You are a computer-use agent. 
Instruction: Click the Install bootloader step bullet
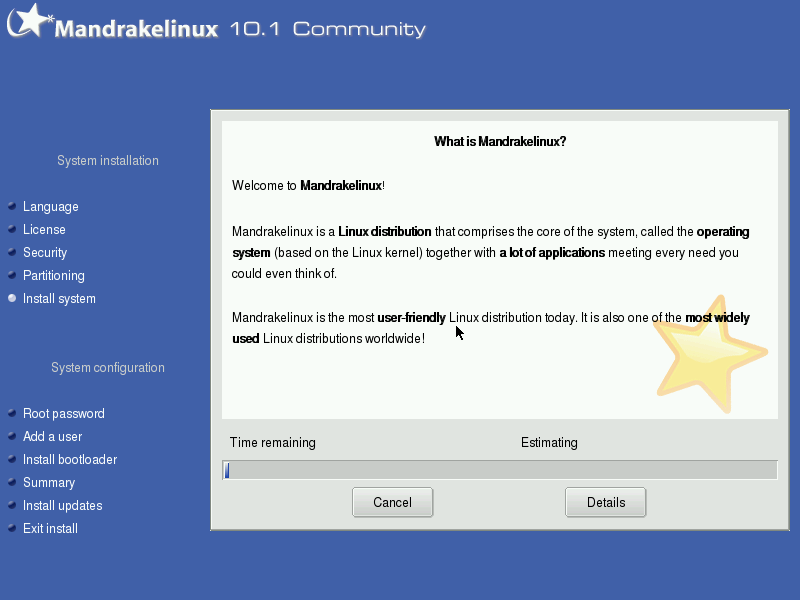(x=12, y=459)
